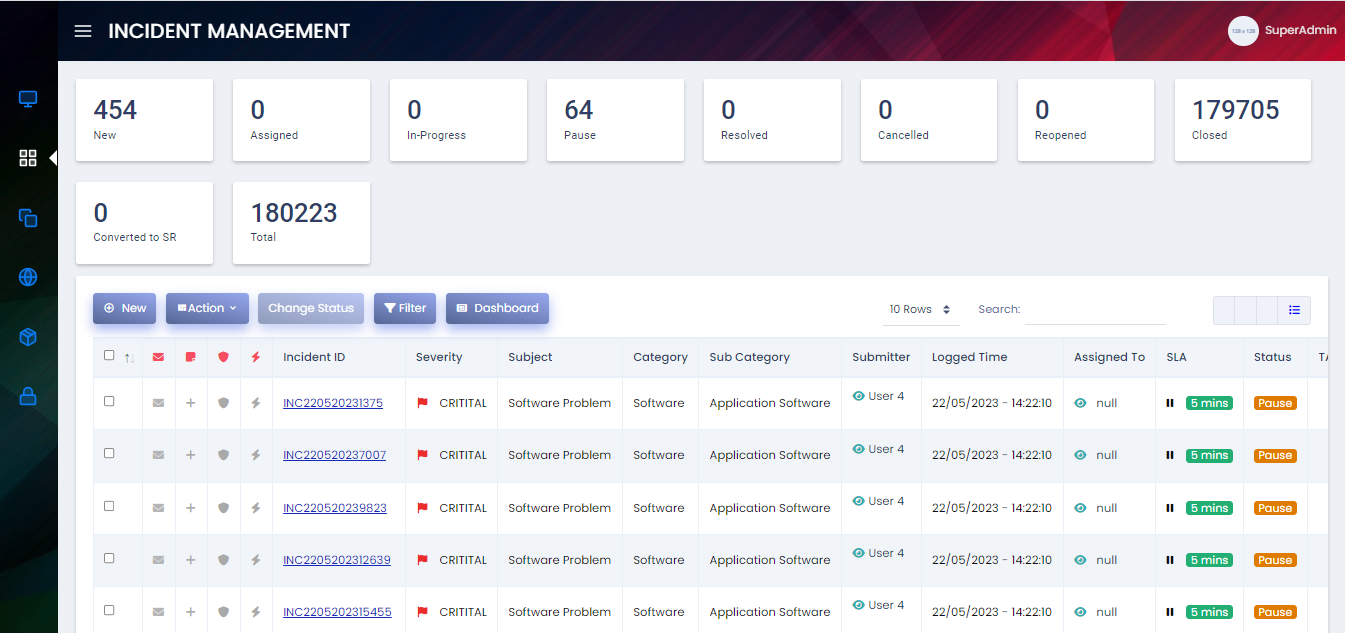The height and width of the screenshot is (633, 1345).
Task: Sort using the up-down arrows in table header
Action: pyautogui.click(x=129, y=358)
